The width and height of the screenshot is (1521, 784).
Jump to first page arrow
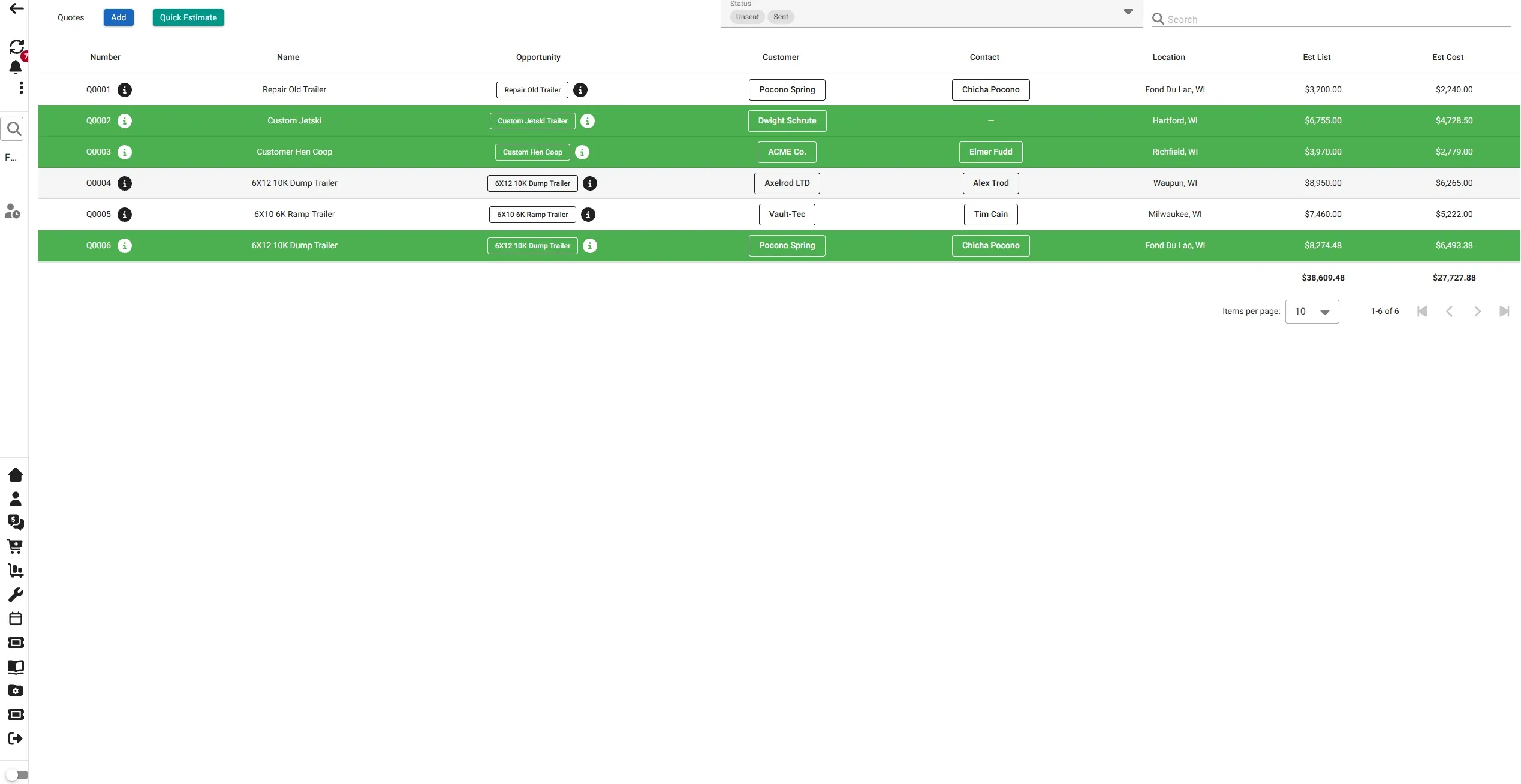1422,312
